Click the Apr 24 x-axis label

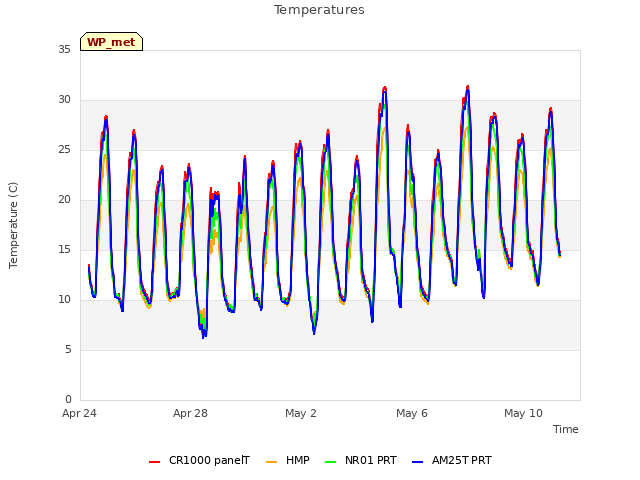click(x=79, y=413)
